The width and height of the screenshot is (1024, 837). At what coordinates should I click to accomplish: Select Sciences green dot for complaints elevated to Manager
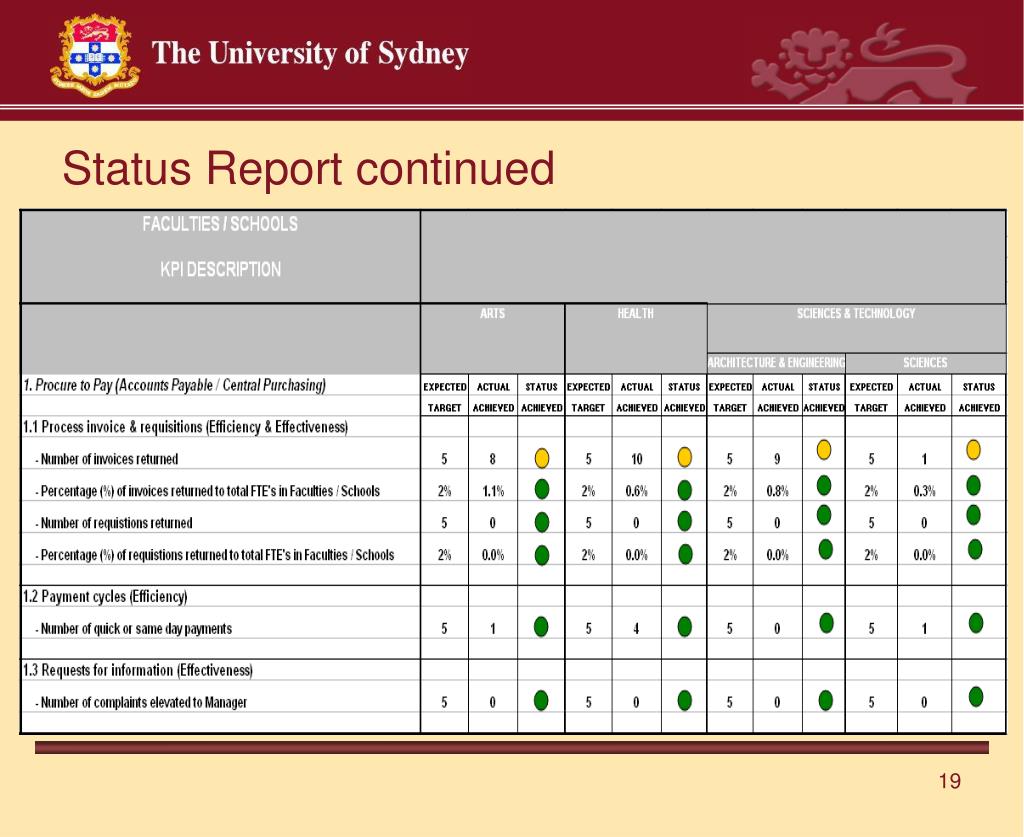[976, 697]
